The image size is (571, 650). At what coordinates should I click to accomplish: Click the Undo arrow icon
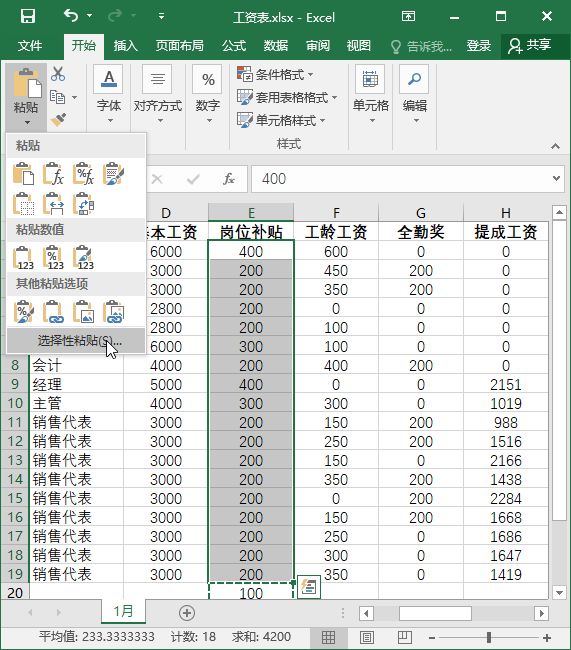coord(71,16)
